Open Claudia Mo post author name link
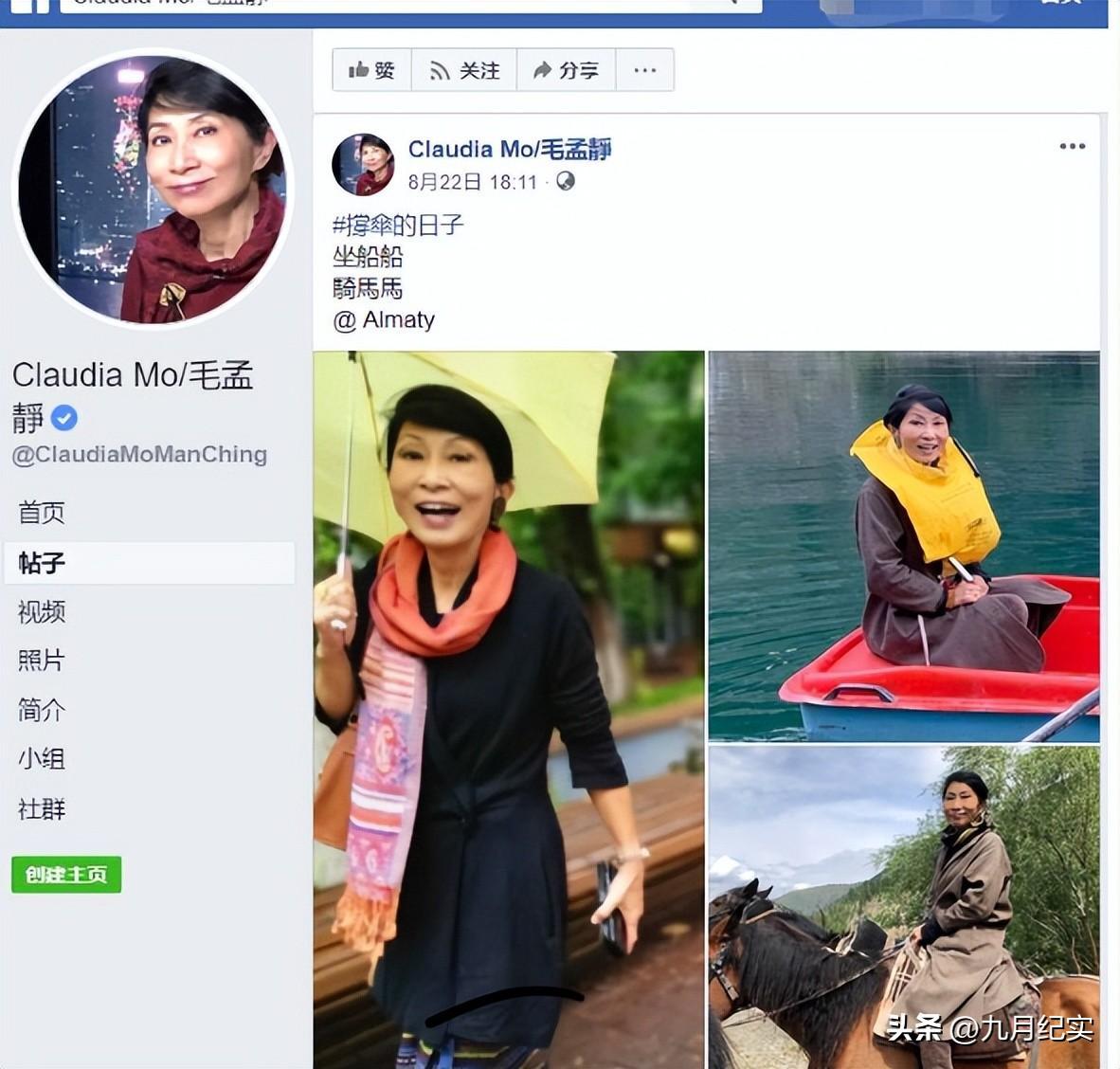The image size is (1120, 1069). coord(509,150)
